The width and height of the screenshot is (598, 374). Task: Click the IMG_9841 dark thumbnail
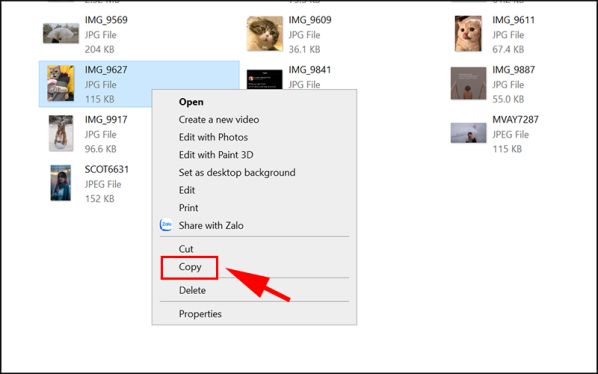[265, 79]
